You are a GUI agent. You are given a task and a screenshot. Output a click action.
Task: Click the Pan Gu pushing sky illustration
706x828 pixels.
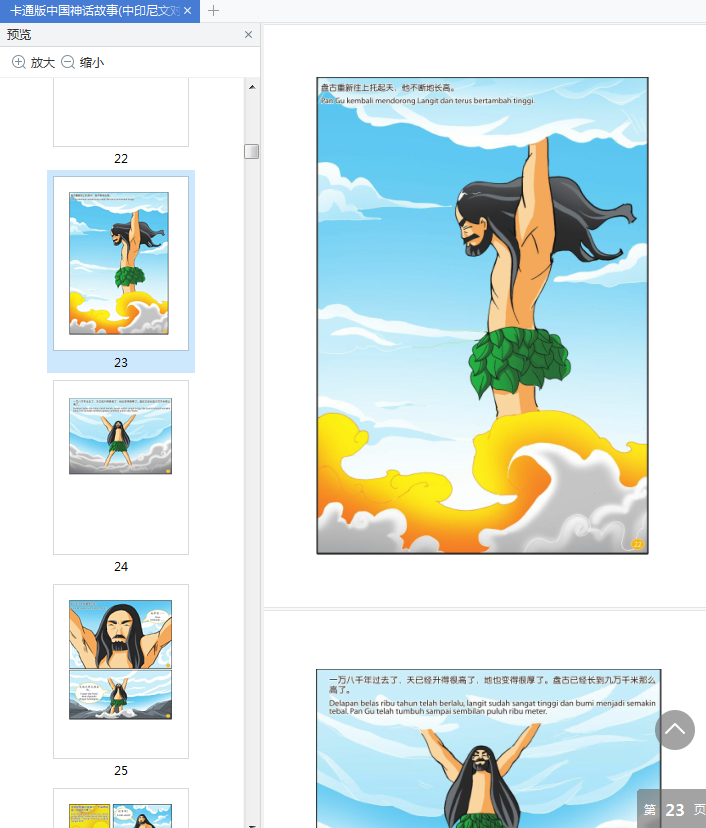coord(482,316)
